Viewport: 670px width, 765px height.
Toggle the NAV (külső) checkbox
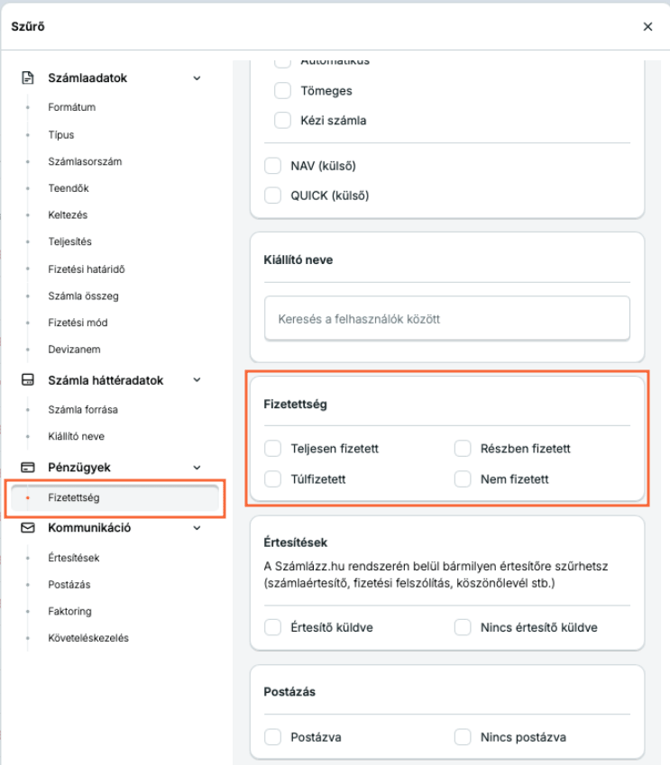[273, 166]
